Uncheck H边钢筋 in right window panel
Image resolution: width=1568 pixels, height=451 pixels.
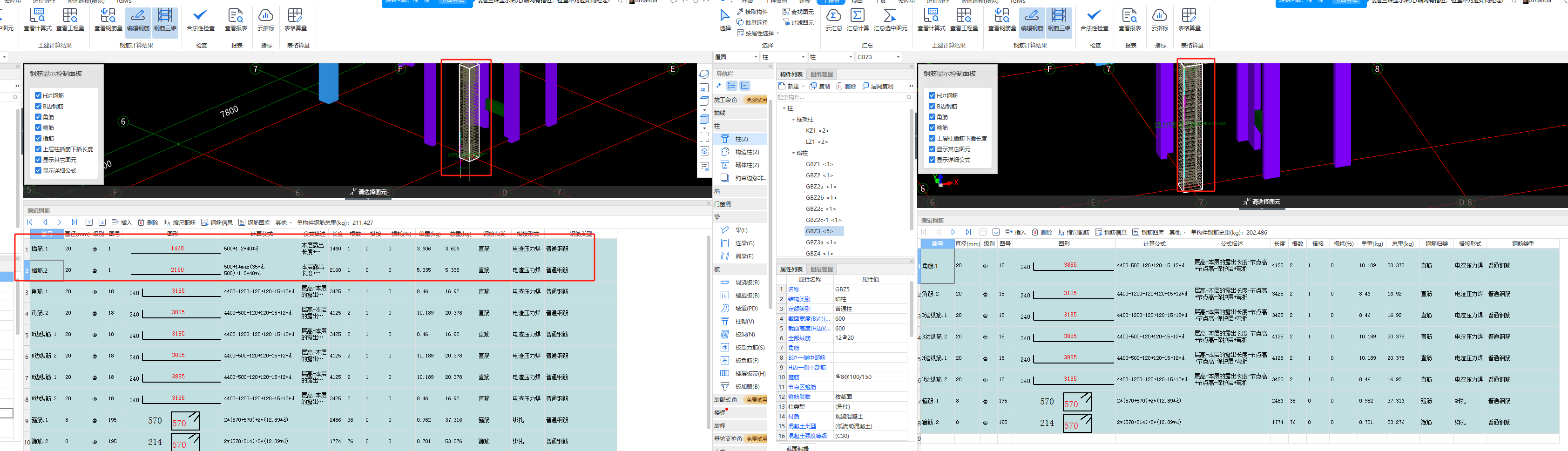[932, 95]
